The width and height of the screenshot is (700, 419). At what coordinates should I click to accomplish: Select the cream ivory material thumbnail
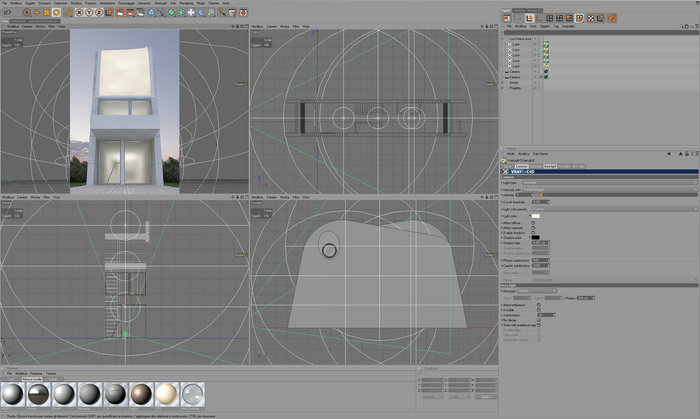click(x=167, y=394)
